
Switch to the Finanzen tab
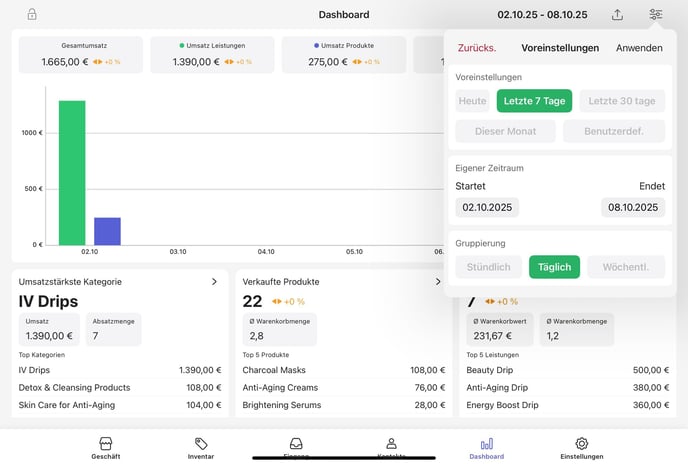[x=296, y=445]
